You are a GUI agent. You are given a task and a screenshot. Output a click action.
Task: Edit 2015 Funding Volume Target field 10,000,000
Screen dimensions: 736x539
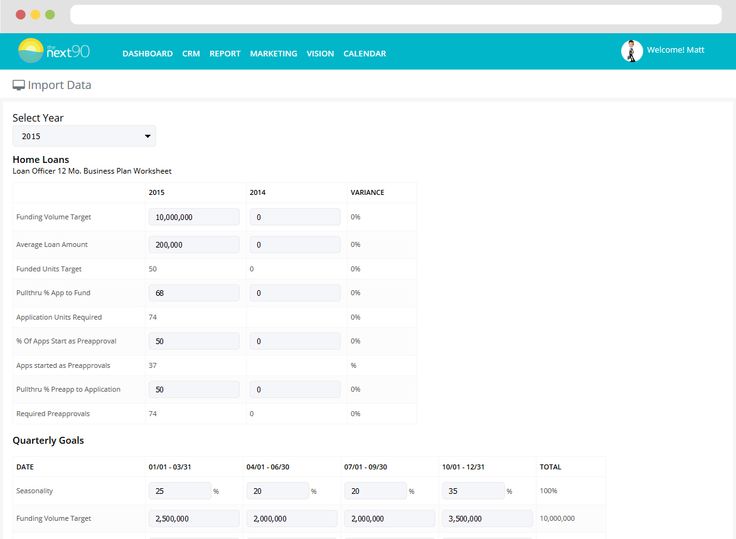point(194,217)
